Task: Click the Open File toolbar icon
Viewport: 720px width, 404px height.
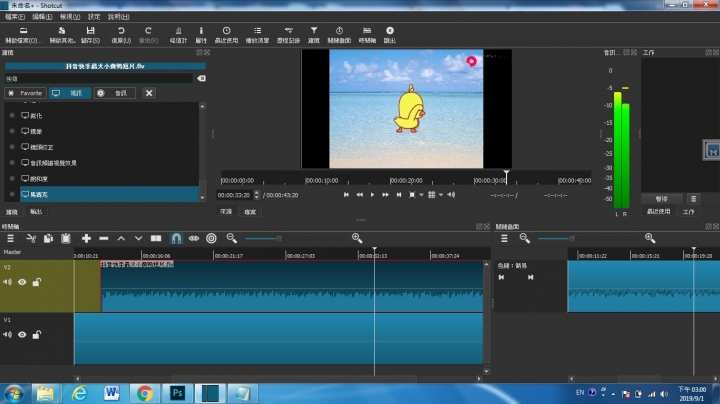Action: pos(23,31)
